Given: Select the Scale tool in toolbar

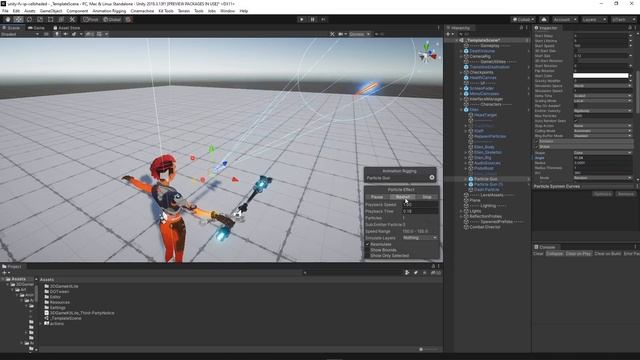Looking at the screenshot, I should 40,19.
